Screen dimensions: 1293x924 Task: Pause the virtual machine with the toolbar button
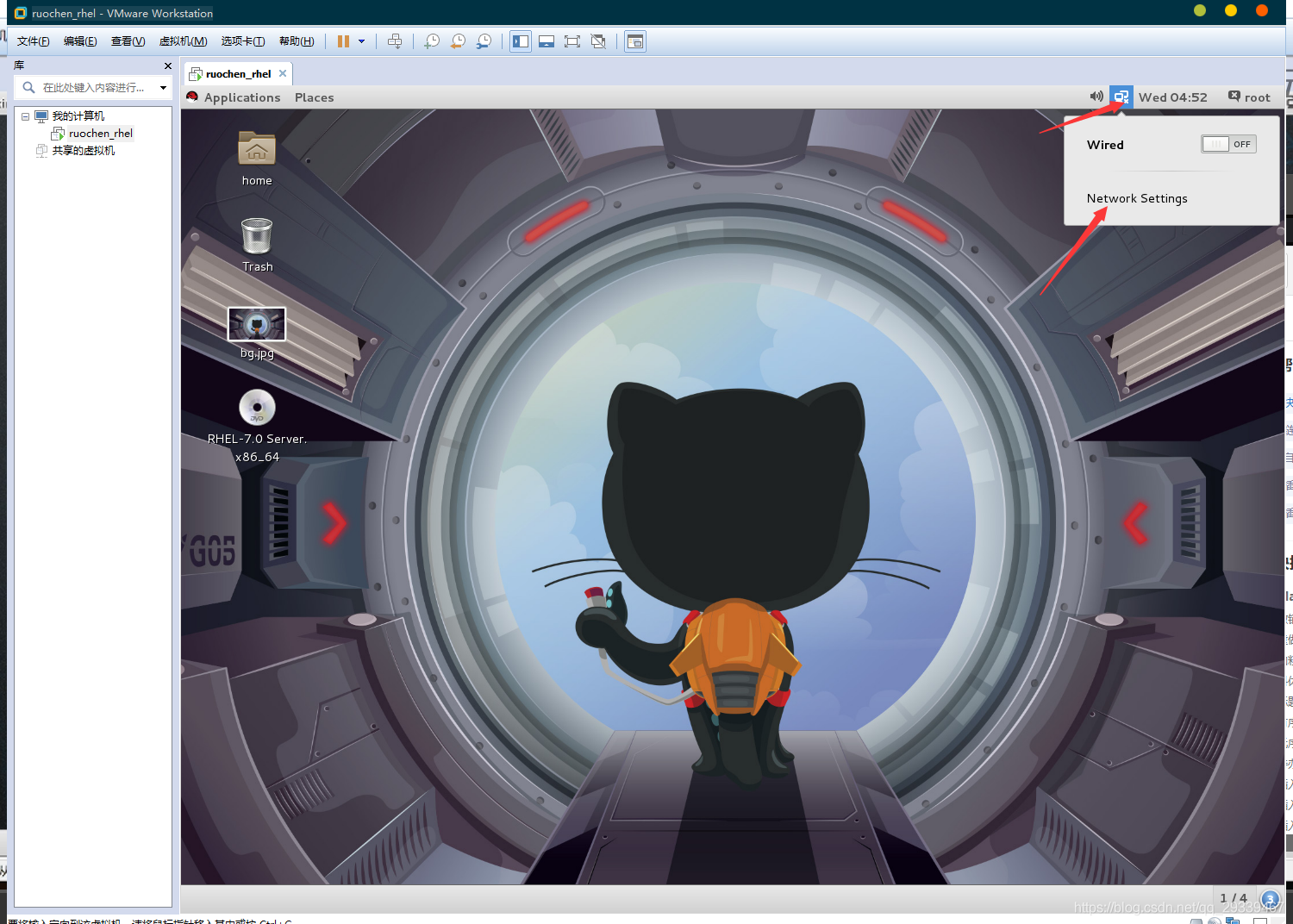(343, 41)
